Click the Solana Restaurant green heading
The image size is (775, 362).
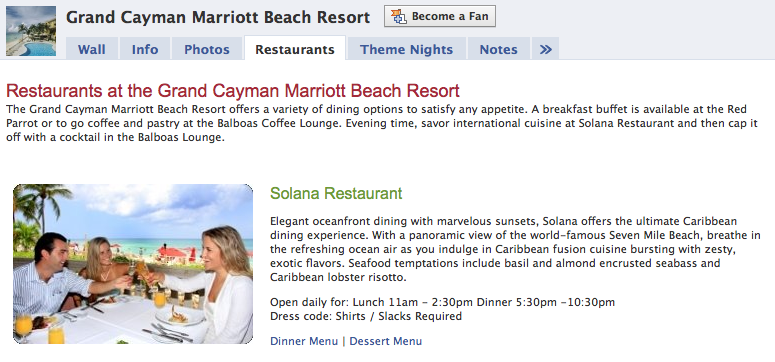tap(336, 193)
